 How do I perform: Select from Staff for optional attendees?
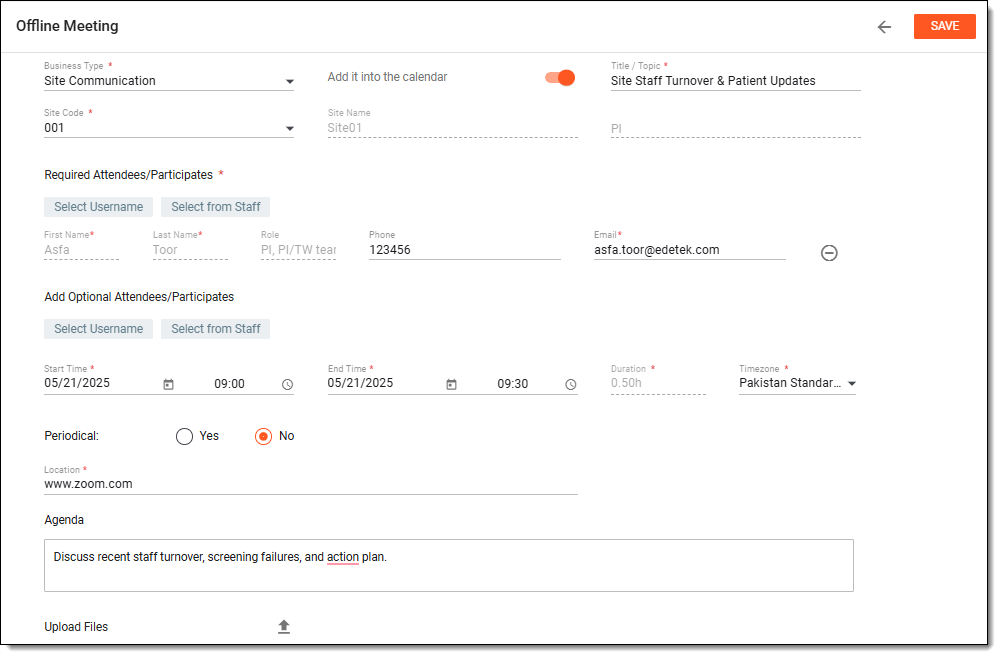coord(216,329)
